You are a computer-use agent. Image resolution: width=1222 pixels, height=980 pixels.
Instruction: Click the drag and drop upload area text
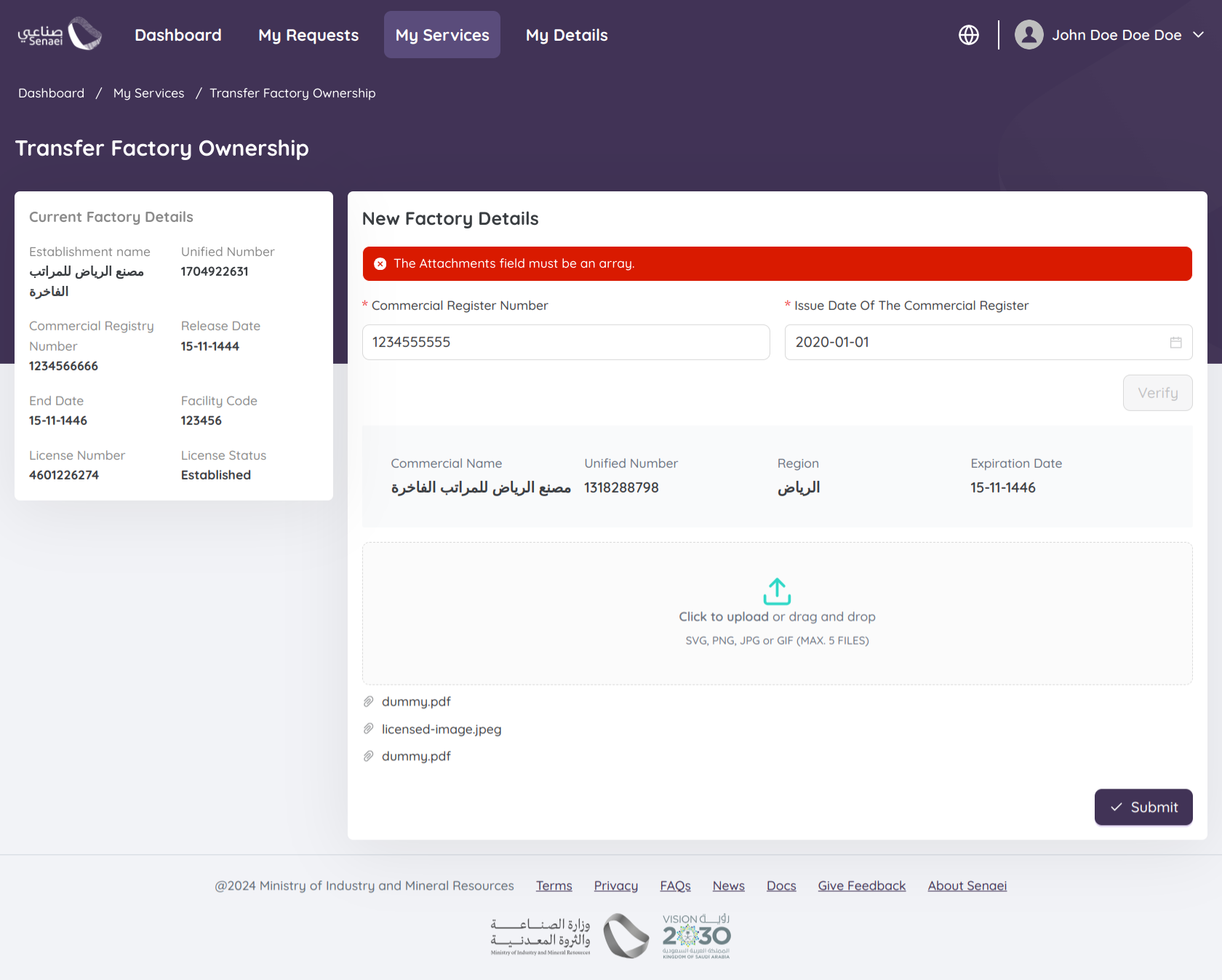click(x=777, y=617)
